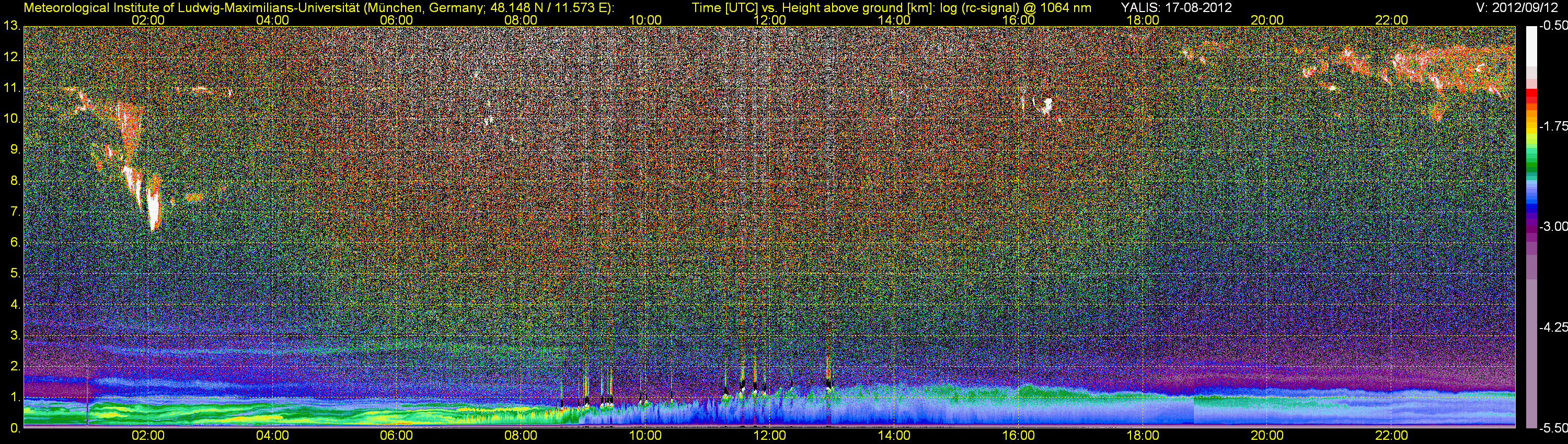
Task: Click the 12:00 label on the top time axis
Action: [x=769, y=20]
